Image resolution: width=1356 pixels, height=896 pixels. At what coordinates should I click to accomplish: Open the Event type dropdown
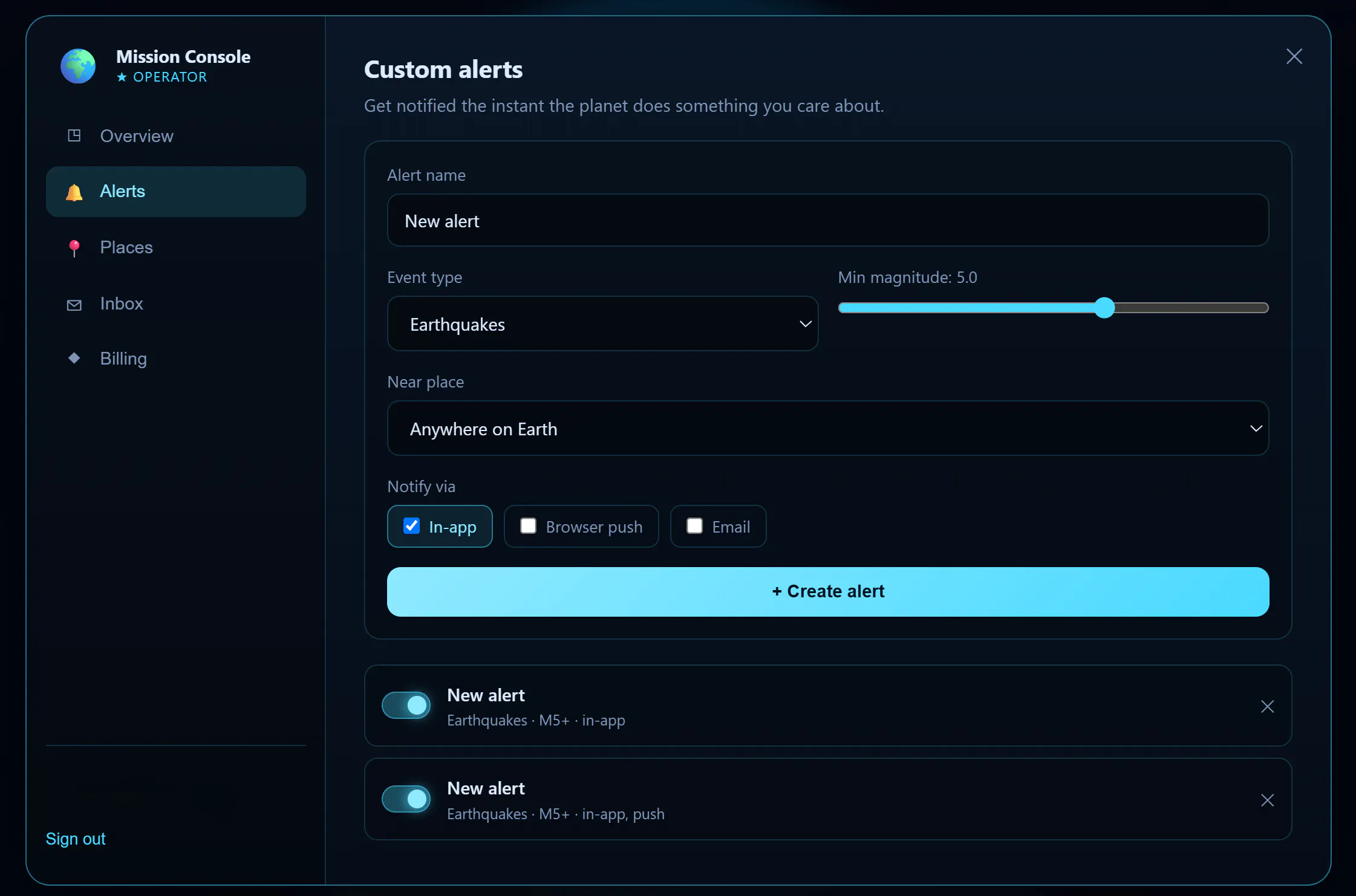click(x=602, y=323)
